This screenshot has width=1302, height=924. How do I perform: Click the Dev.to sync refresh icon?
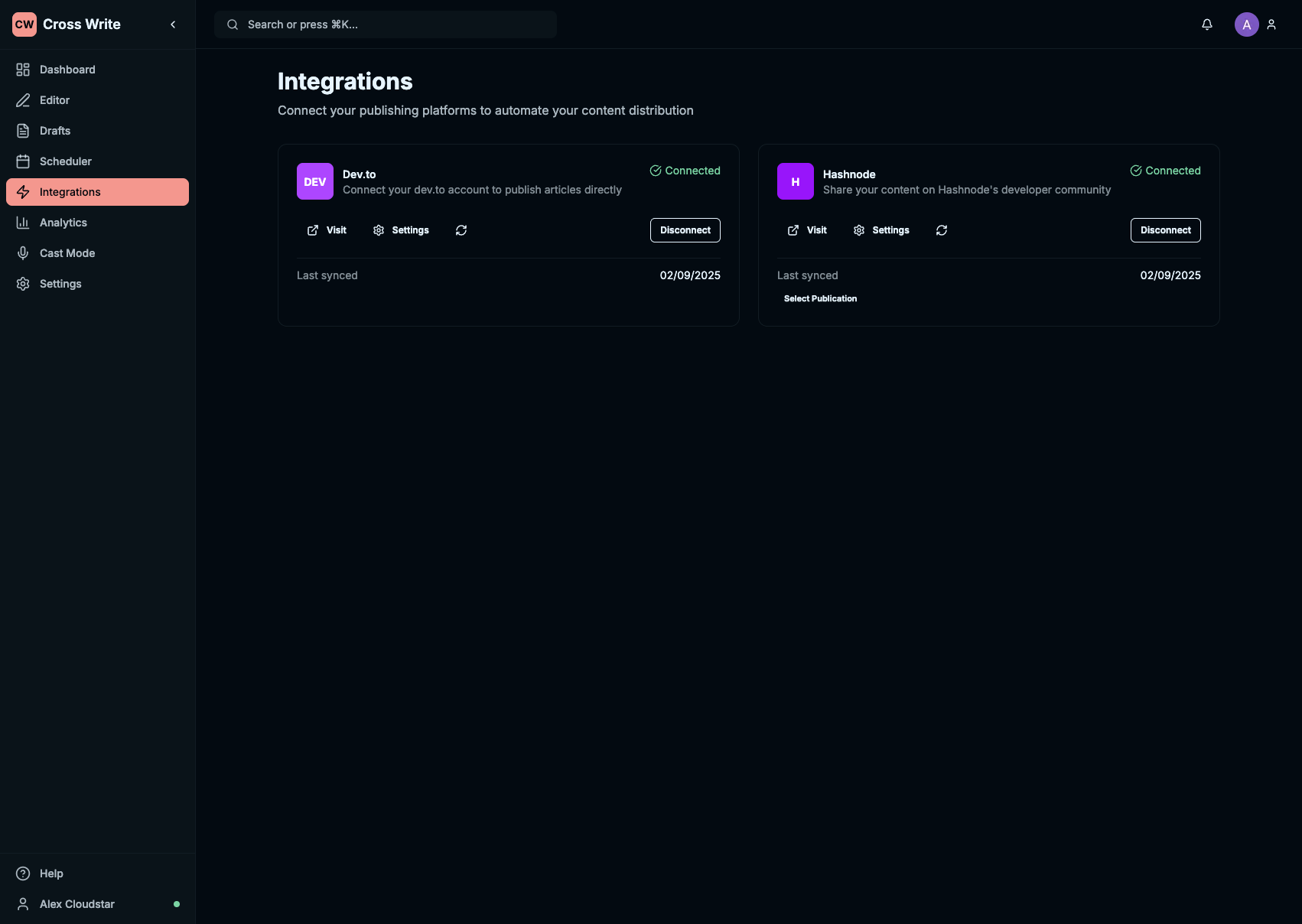pos(461,230)
